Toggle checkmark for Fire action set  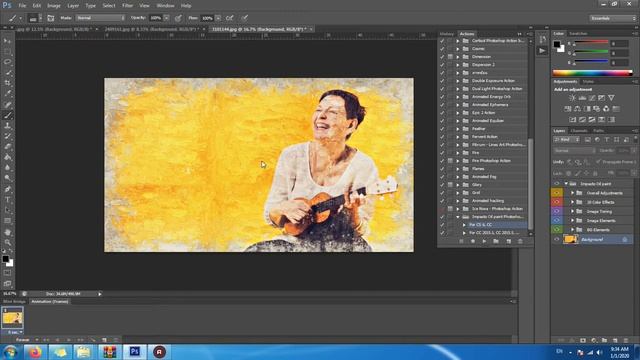point(442,153)
